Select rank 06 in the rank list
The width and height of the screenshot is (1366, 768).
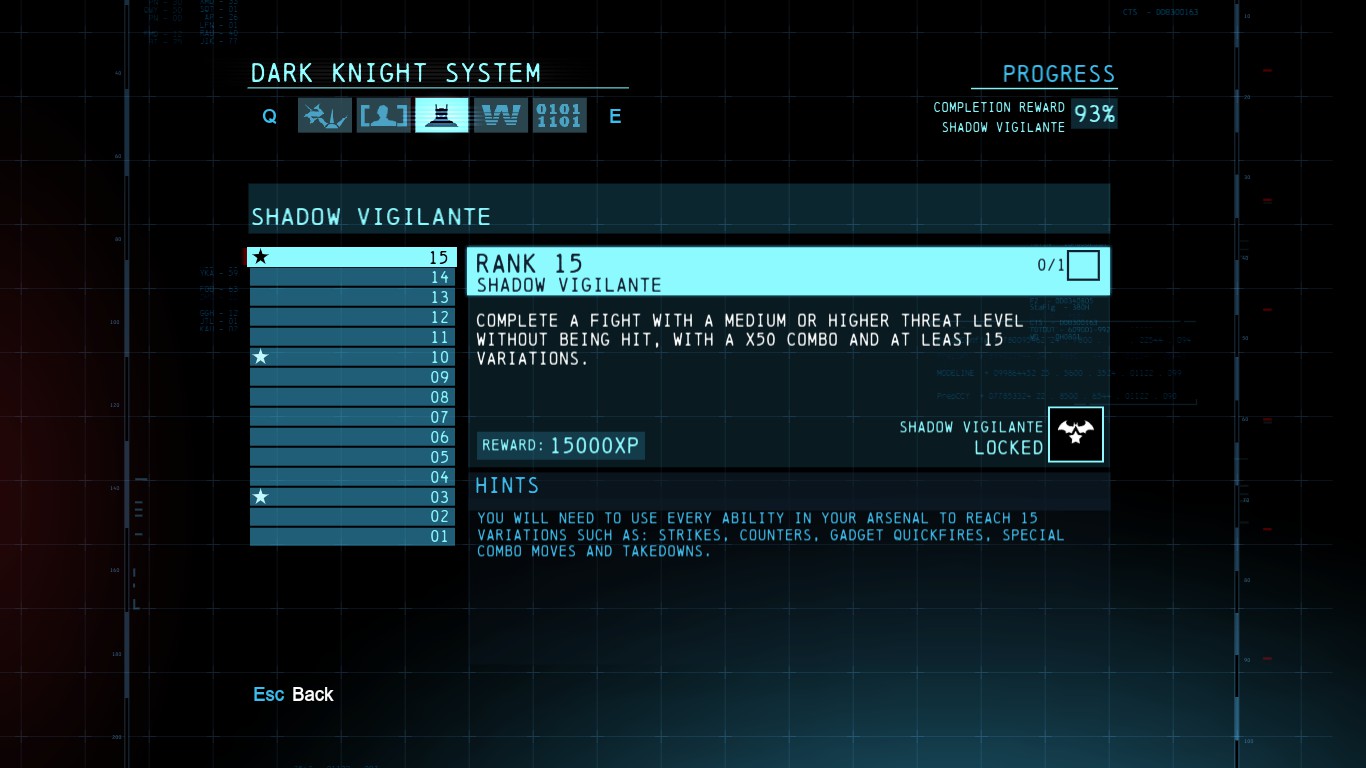(352, 437)
